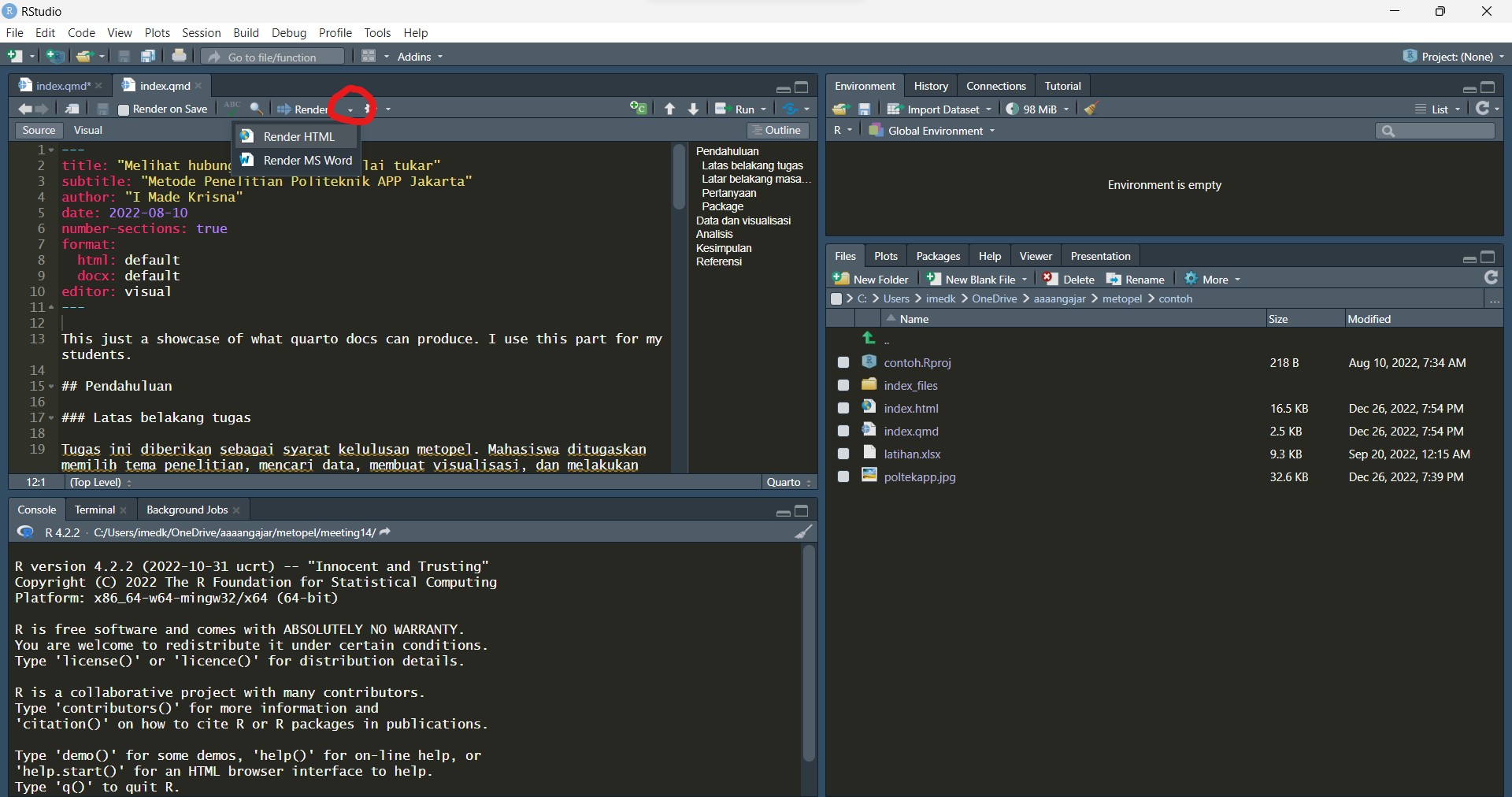The width and height of the screenshot is (1512, 797).
Task: Enable Render on Save checkbox
Action: pos(124,109)
